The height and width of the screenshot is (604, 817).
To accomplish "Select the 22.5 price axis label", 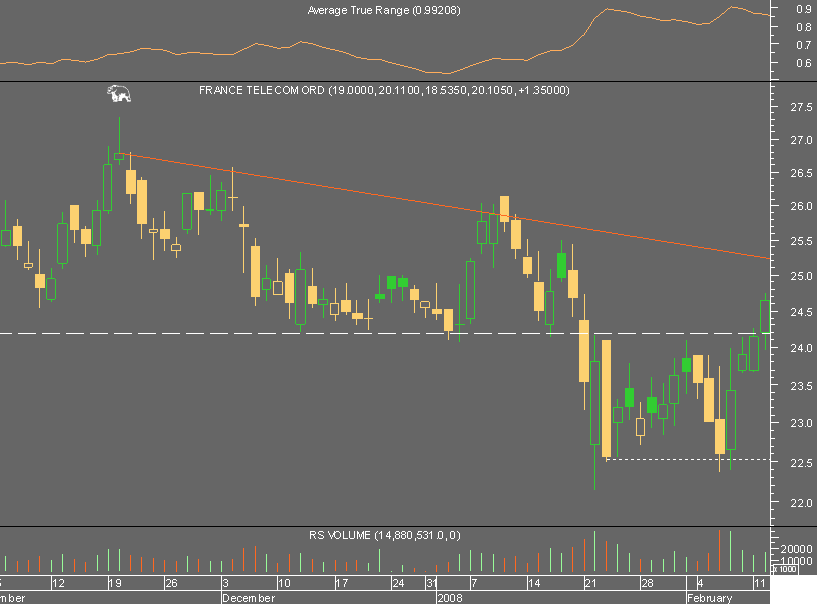I will tap(801, 463).
